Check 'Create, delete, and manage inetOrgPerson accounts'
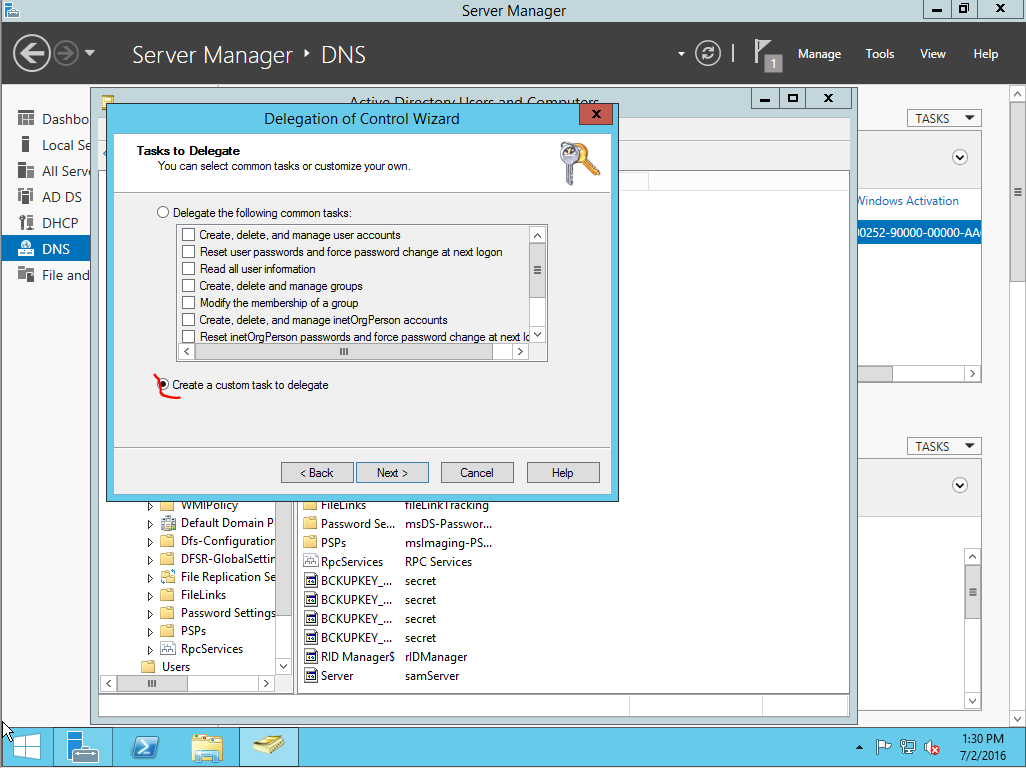 pyautogui.click(x=188, y=319)
